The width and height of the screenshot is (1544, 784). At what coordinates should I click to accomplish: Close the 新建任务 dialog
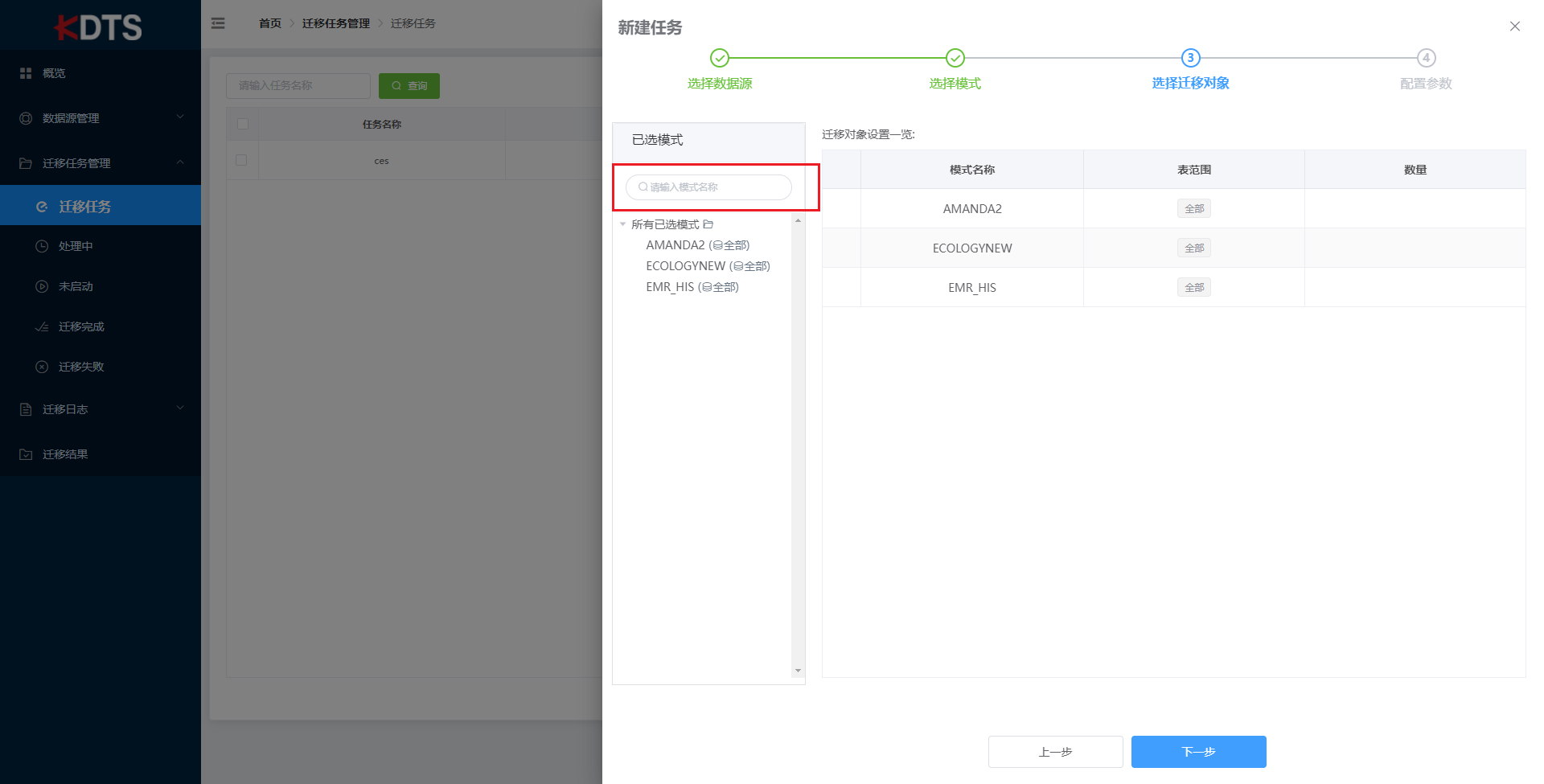click(1515, 27)
